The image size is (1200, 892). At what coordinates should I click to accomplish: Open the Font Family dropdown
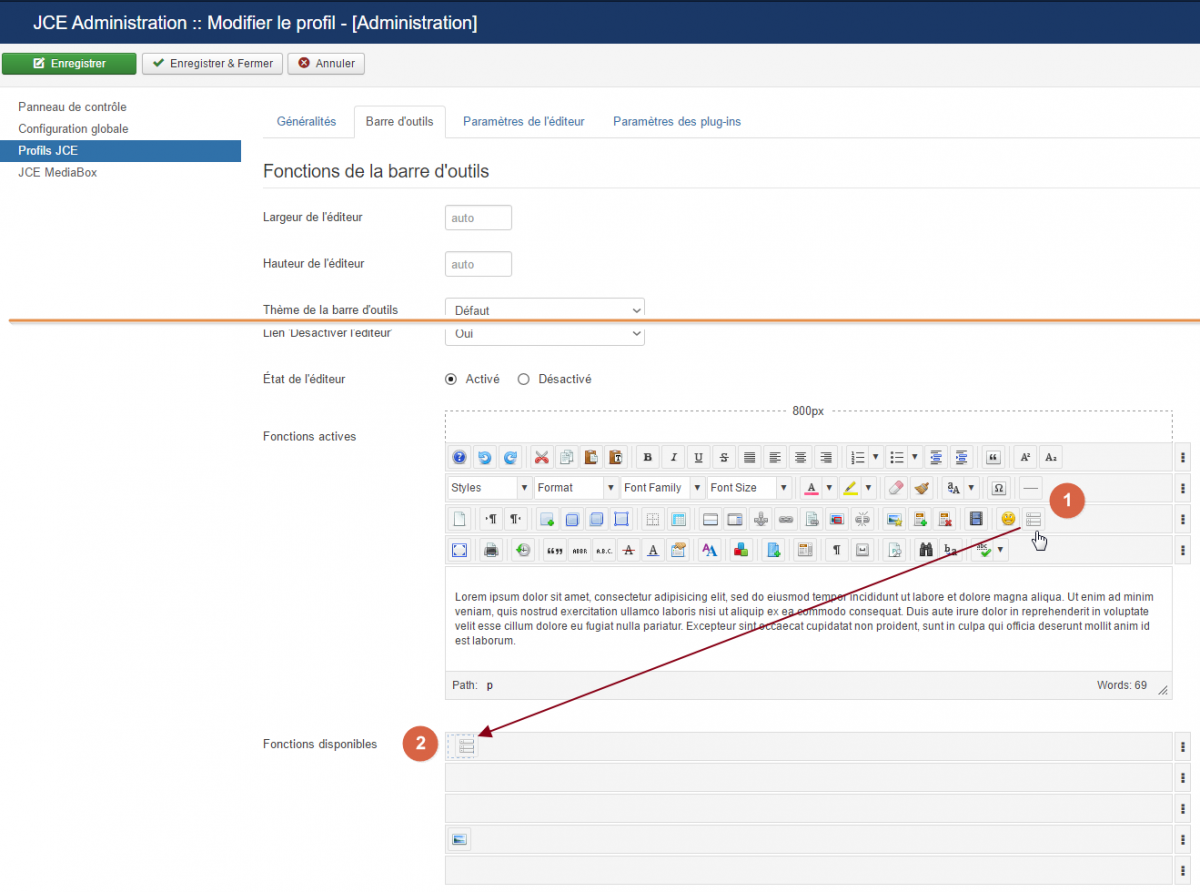click(x=662, y=488)
